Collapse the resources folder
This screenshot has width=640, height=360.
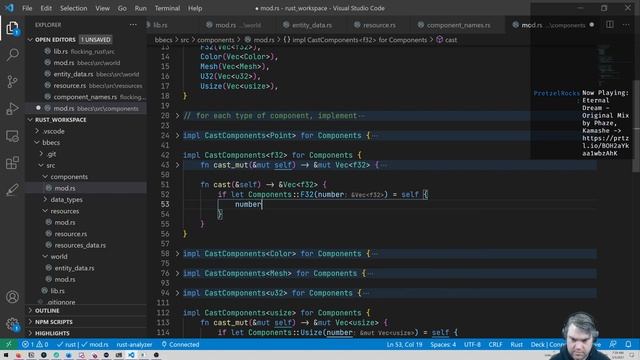[x=64, y=211]
